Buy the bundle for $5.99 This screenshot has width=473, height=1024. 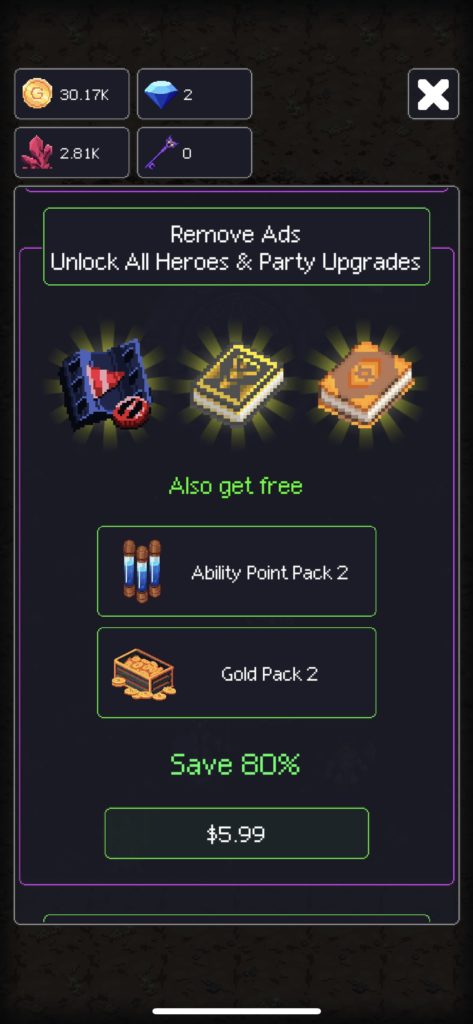coord(236,833)
